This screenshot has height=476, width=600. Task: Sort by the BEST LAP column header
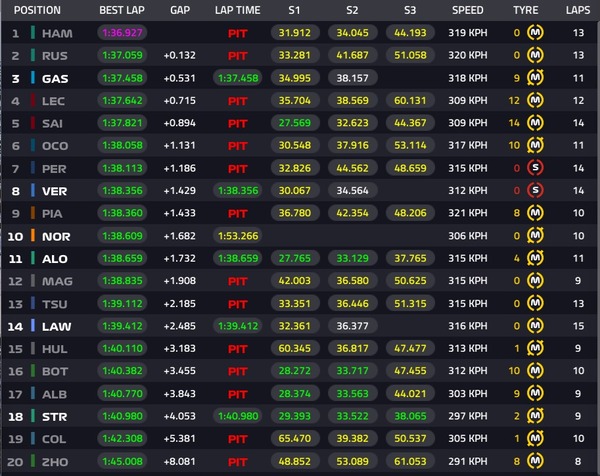[x=124, y=10]
